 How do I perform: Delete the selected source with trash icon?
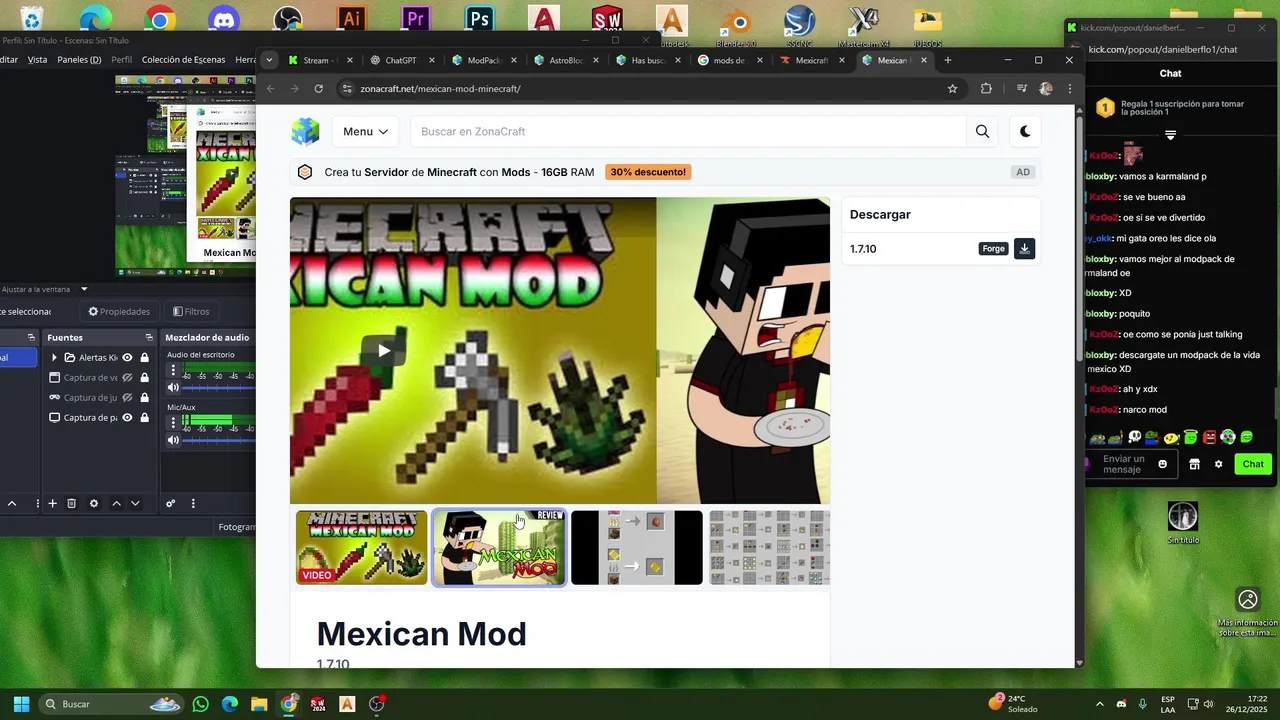pyautogui.click(x=71, y=503)
